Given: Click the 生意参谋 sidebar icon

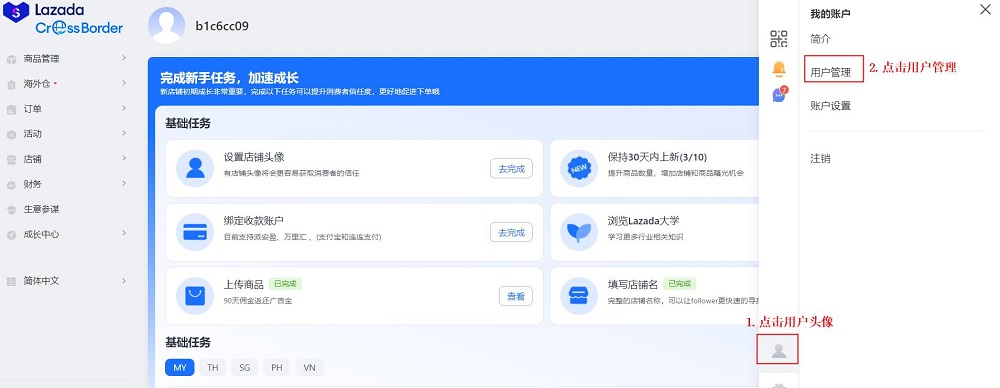Looking at the screenshot, I should pyautogui.click(x=11, y=210).
